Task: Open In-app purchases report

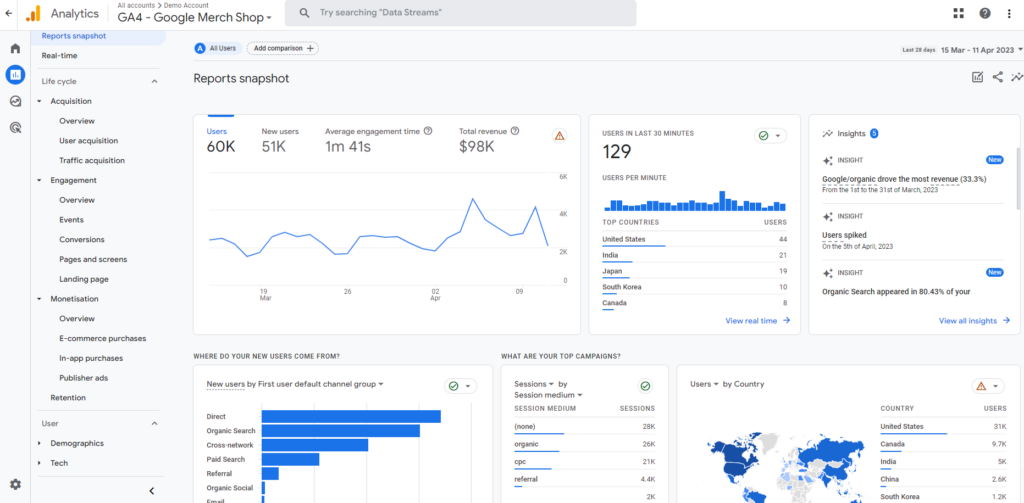Action: 91,358
